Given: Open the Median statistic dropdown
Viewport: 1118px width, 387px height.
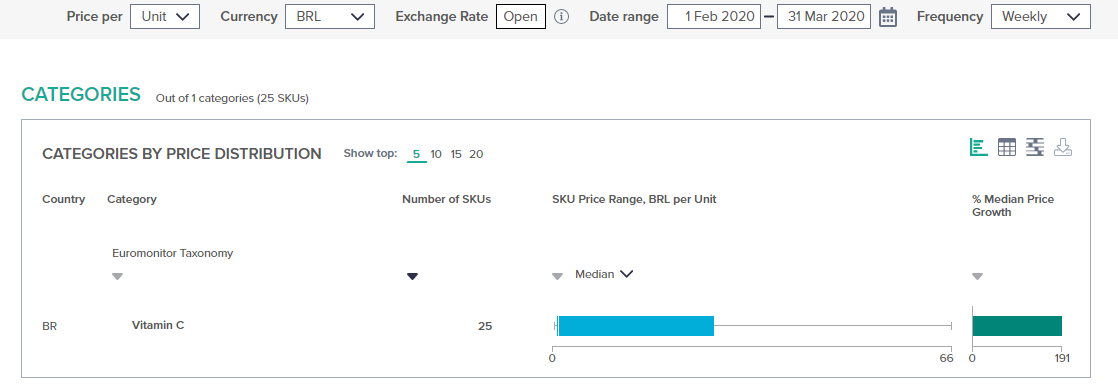Looking at the screenshot, I should tap(604, 274).
